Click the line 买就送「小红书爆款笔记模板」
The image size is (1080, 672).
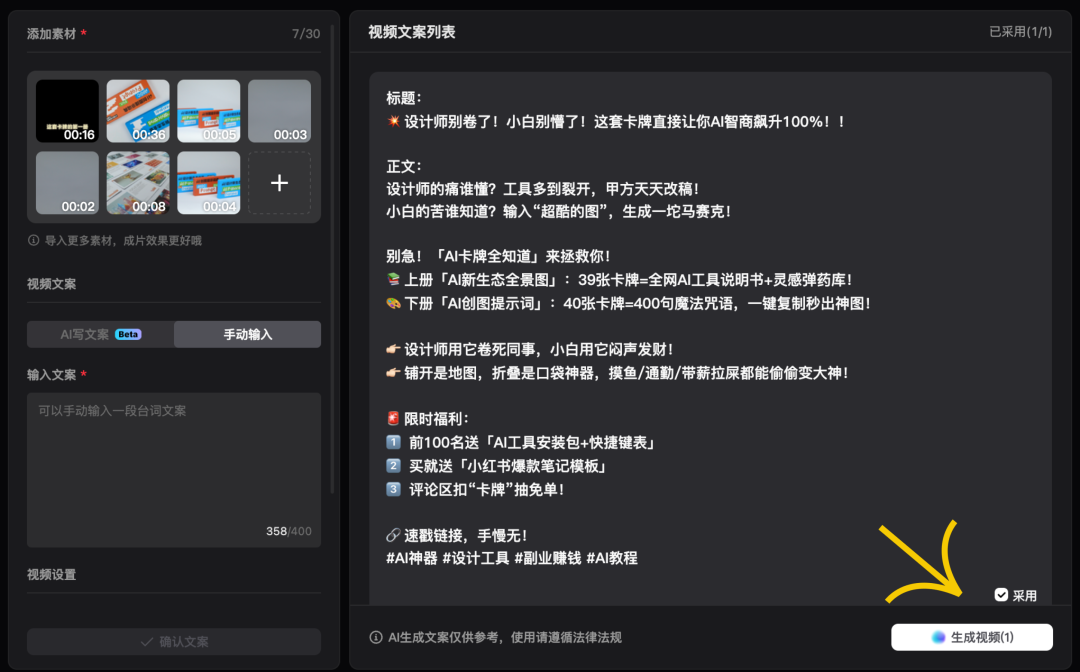click(x=497, y=466)
